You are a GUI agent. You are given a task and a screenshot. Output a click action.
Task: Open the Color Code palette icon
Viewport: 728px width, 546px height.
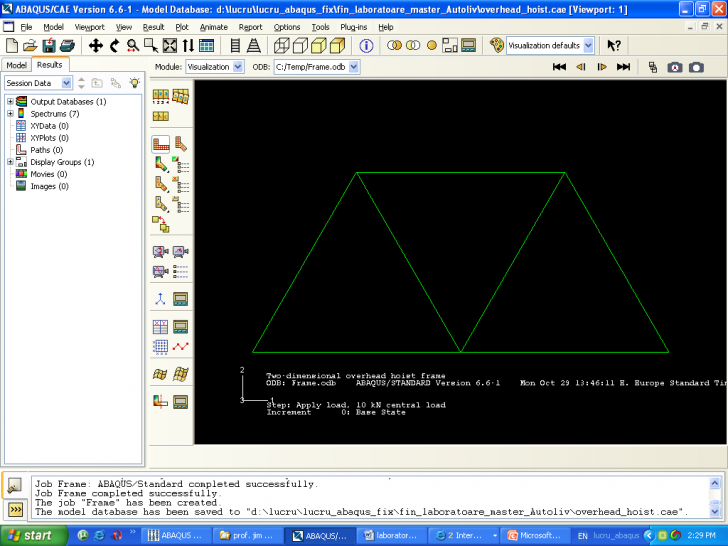tap(497, 45)
